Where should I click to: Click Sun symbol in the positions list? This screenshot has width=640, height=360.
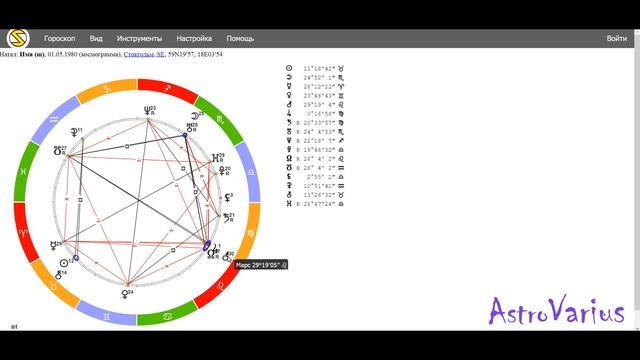[x=289, y=68]
